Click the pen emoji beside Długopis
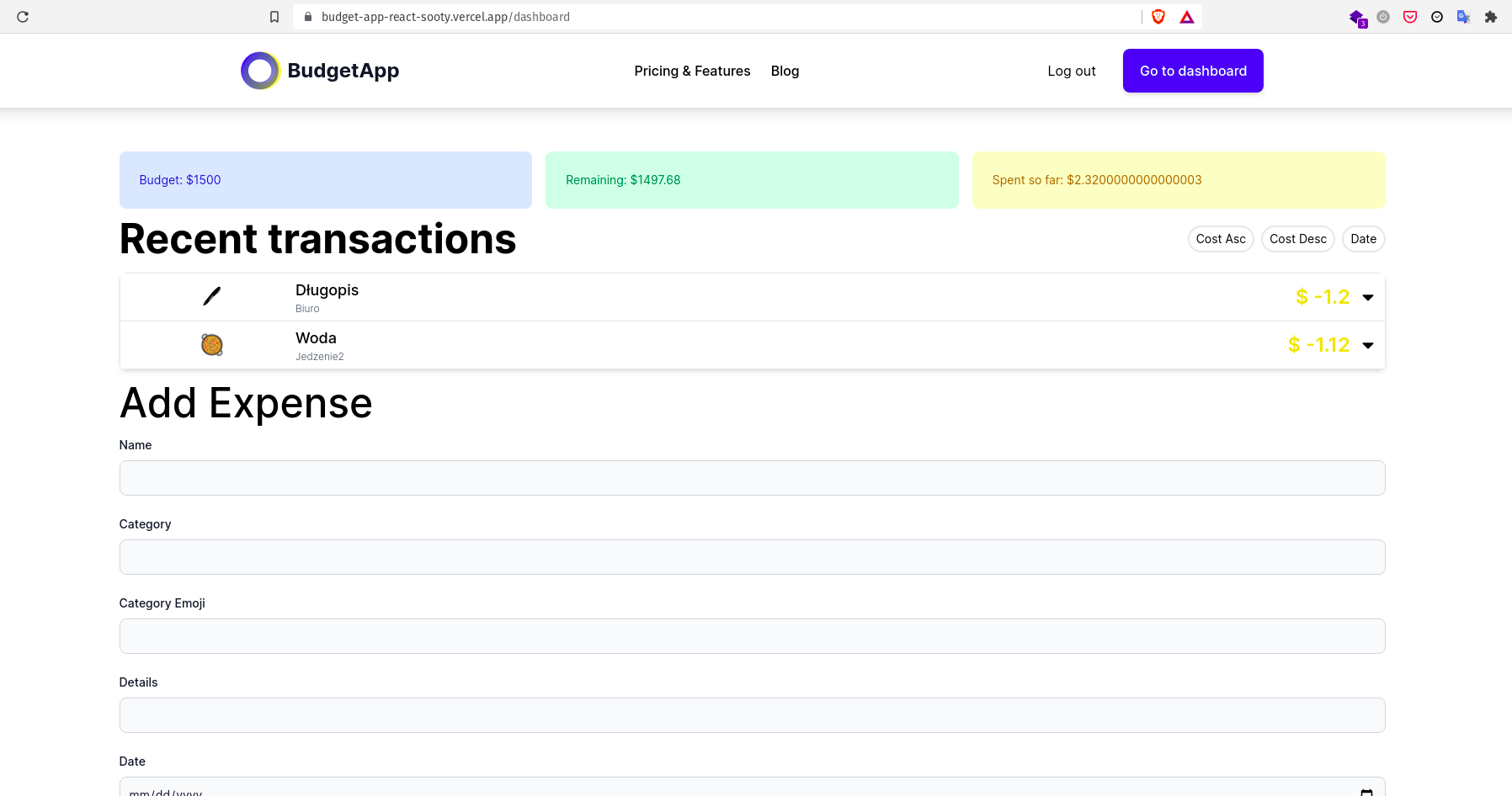 pyautogui.click(x=211, y=296)
